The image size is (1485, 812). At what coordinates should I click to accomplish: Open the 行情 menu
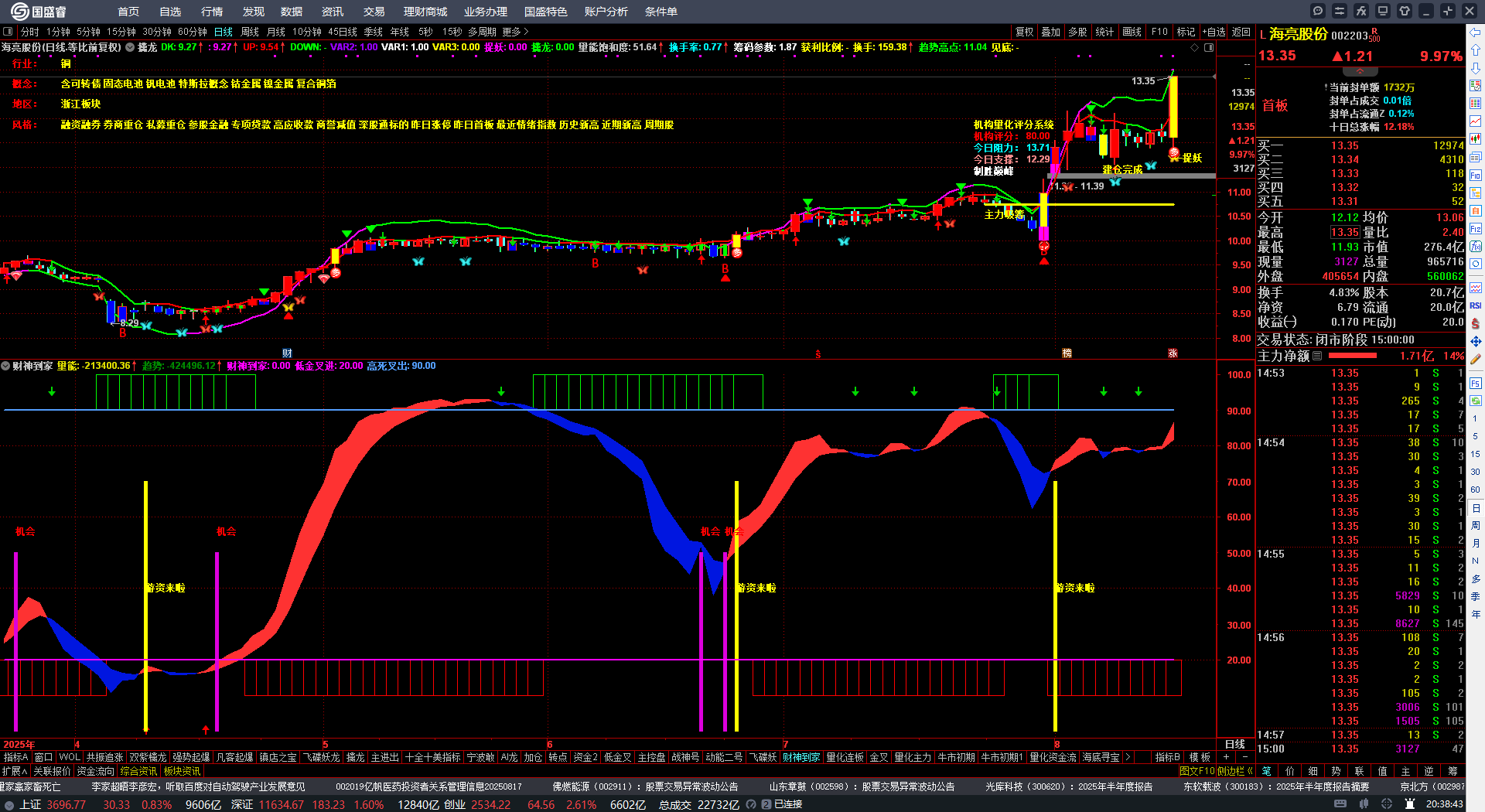(x=212, y=12)
